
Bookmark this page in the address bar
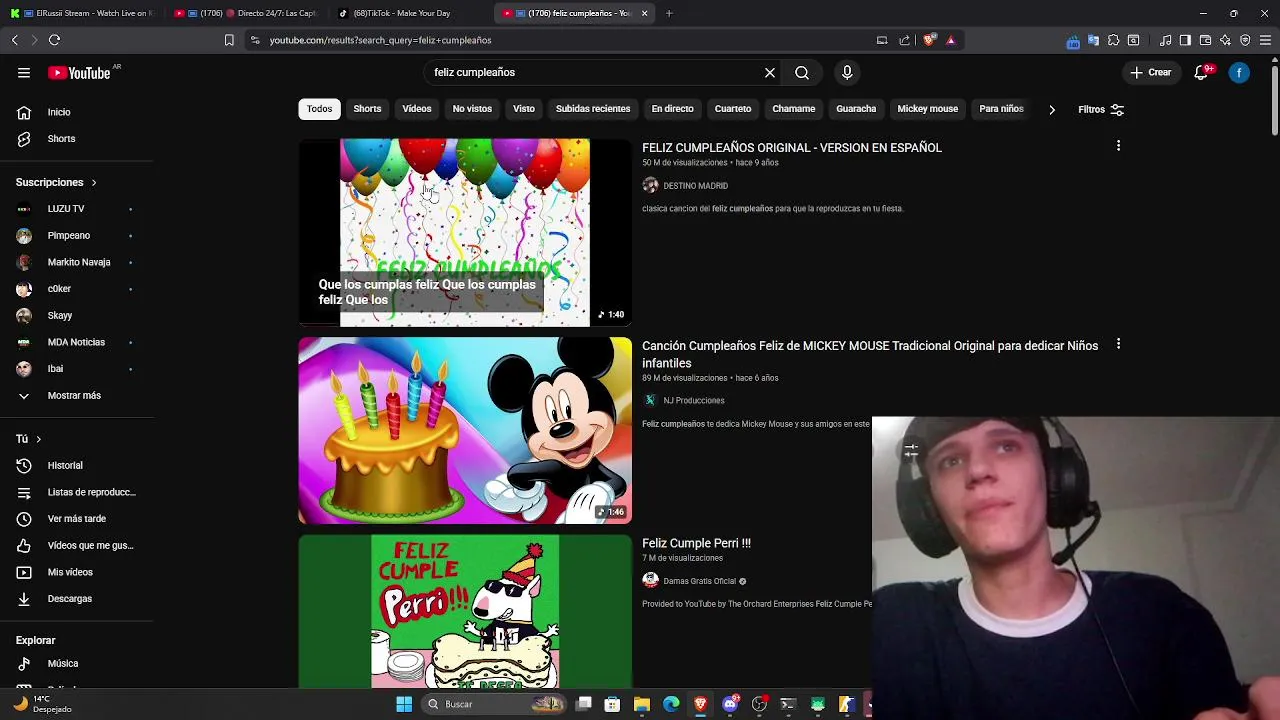(x=229, y=40)
